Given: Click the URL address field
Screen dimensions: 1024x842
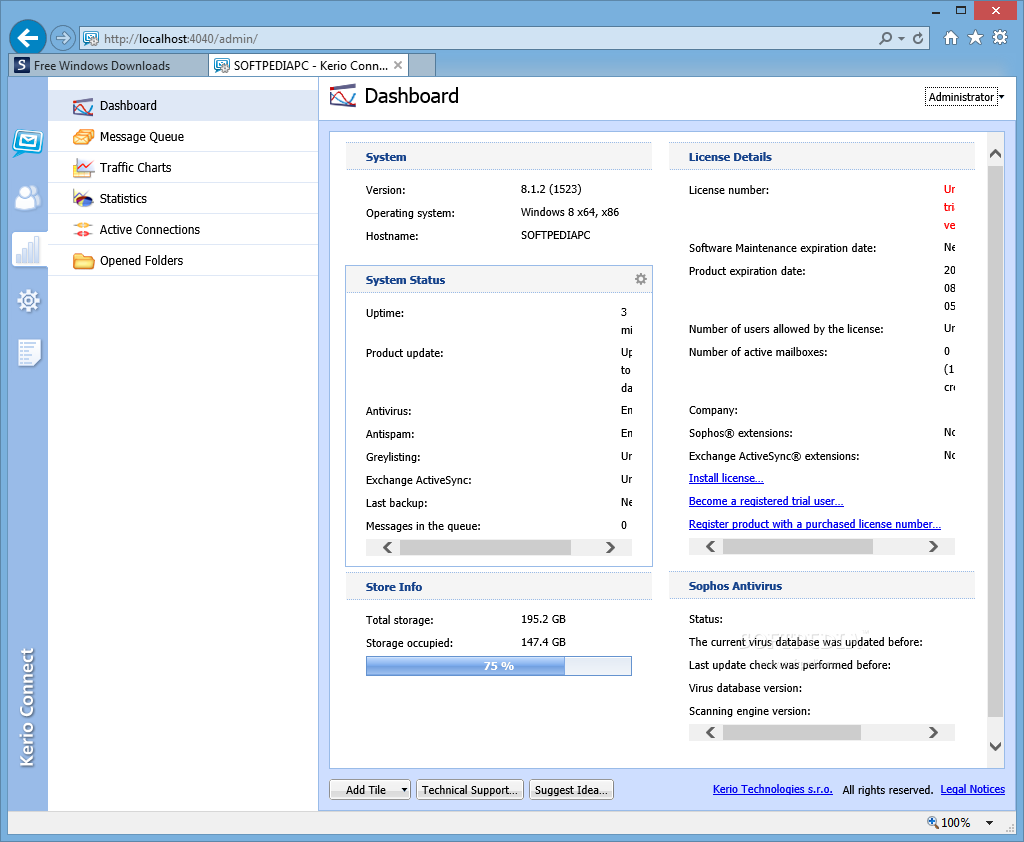Looking at the screenshot, I should coord(480,39).
